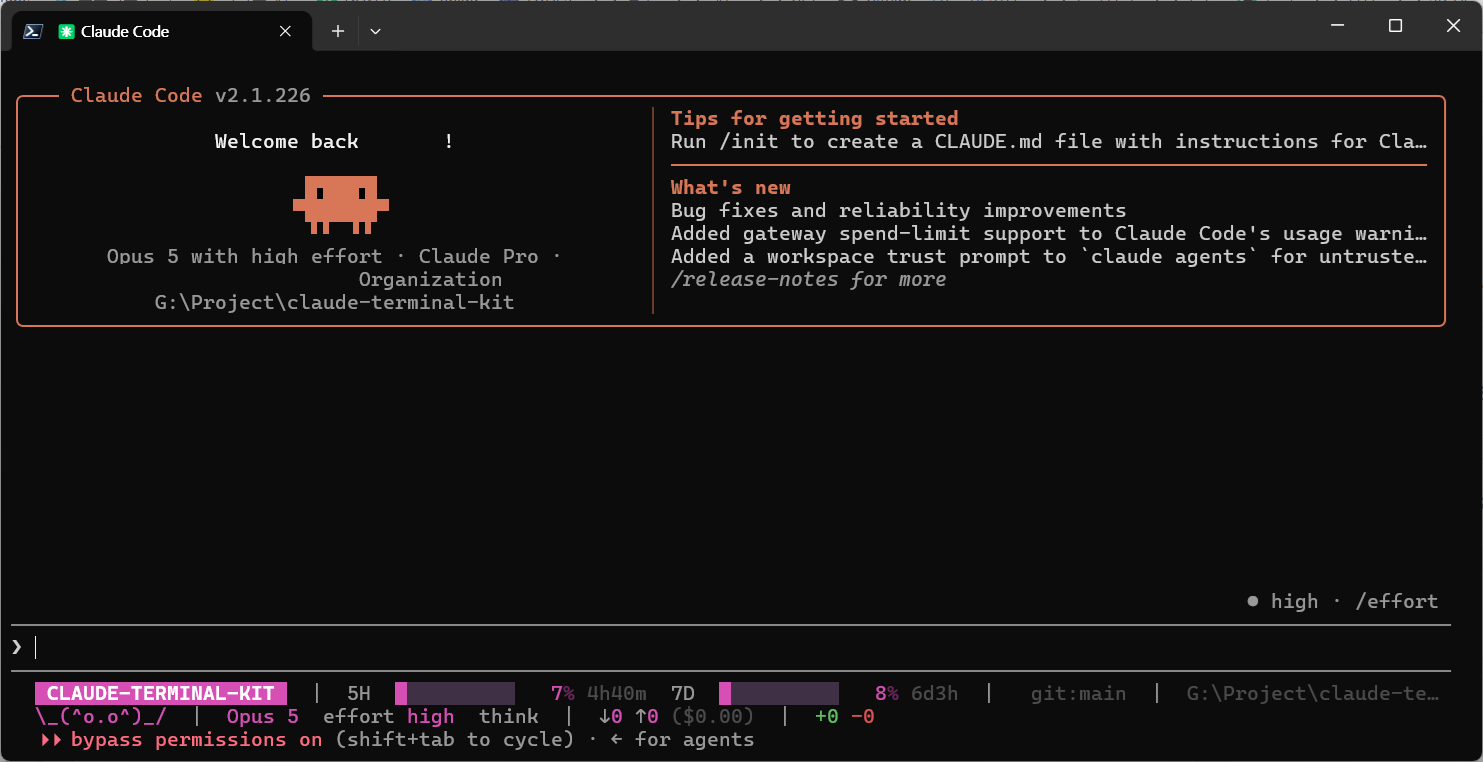
Task: Click the 4h40m reset time
Action: pos(617,693)
